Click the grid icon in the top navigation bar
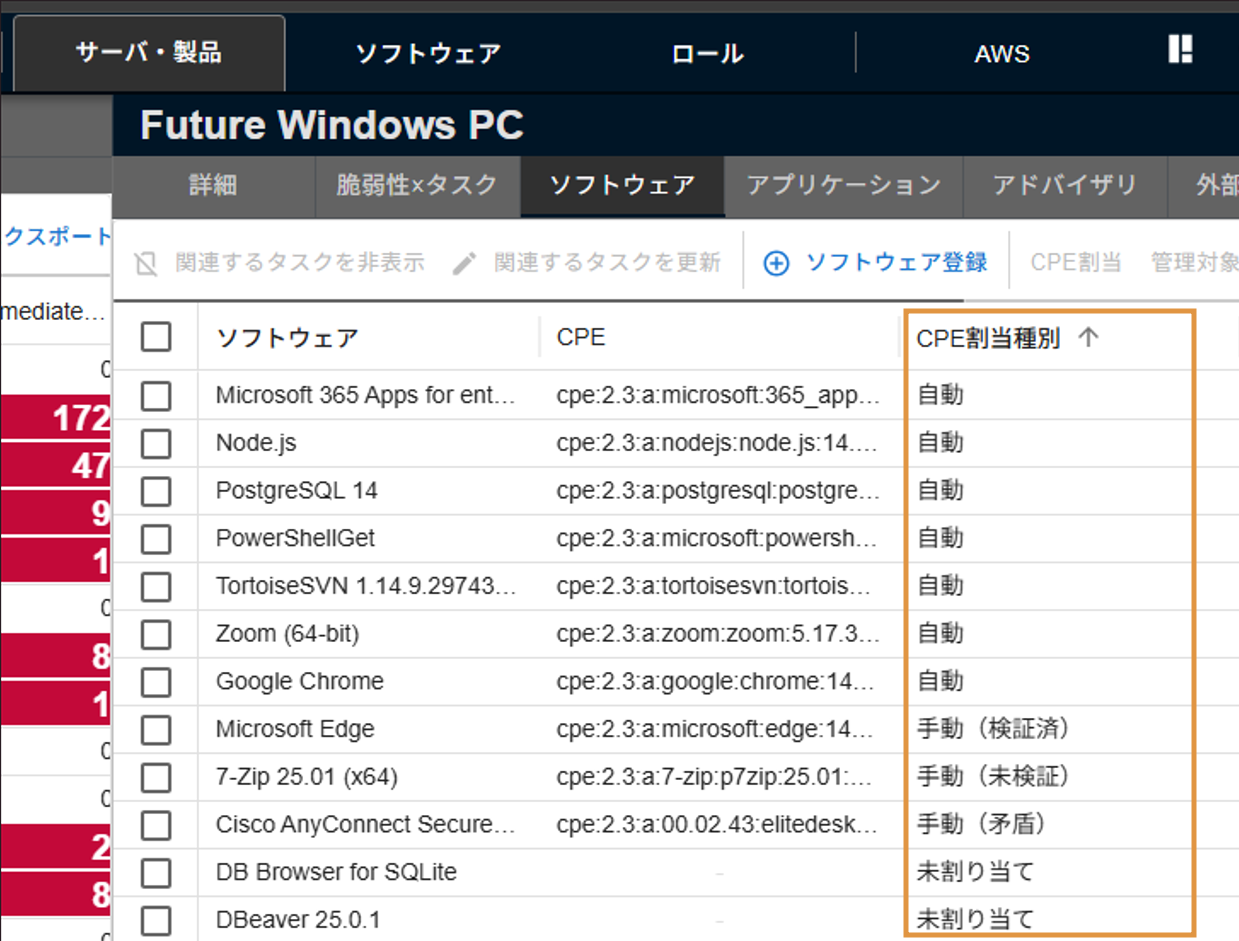 click(1180, 50)
